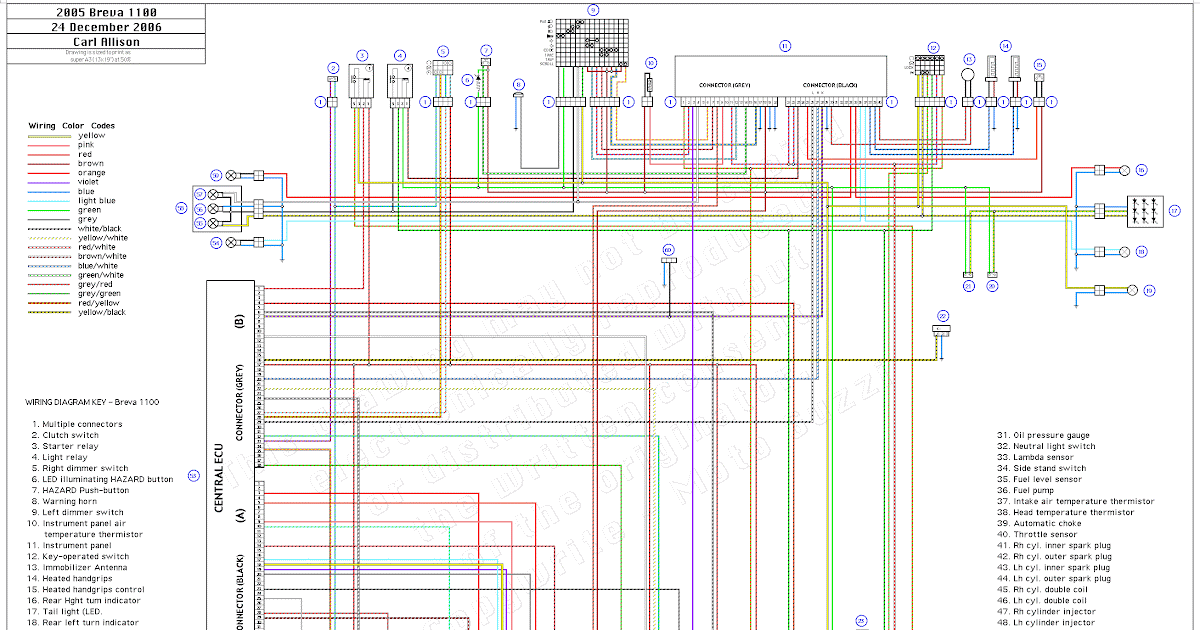Click key entry '11. Instrument panel'
Screen dimensions: 1200x630
click(71, 545)
